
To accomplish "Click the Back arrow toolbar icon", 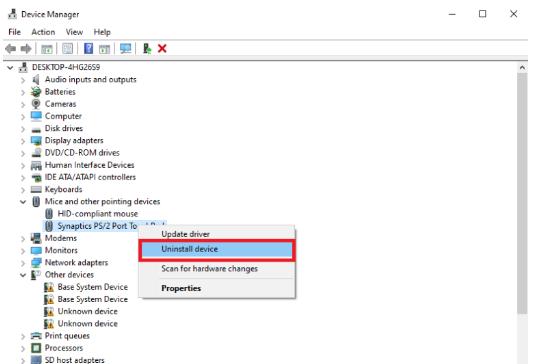I will tap(11, 49).
